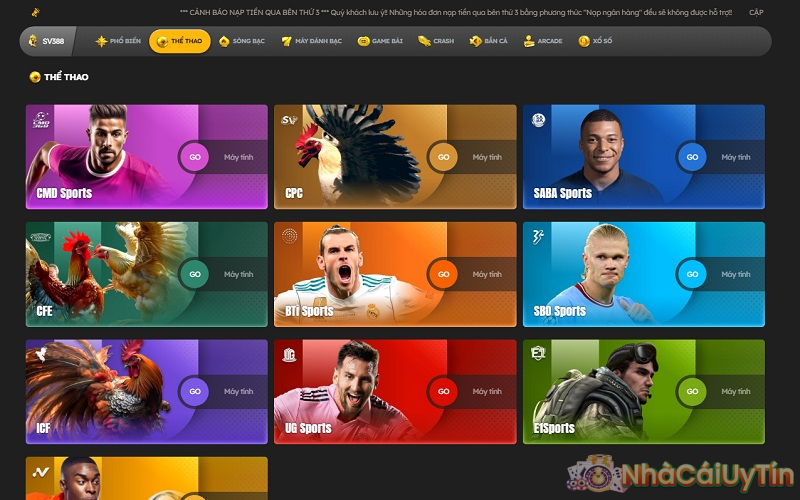
Task: Open the Game Bài category
Action: pos(381,41)
